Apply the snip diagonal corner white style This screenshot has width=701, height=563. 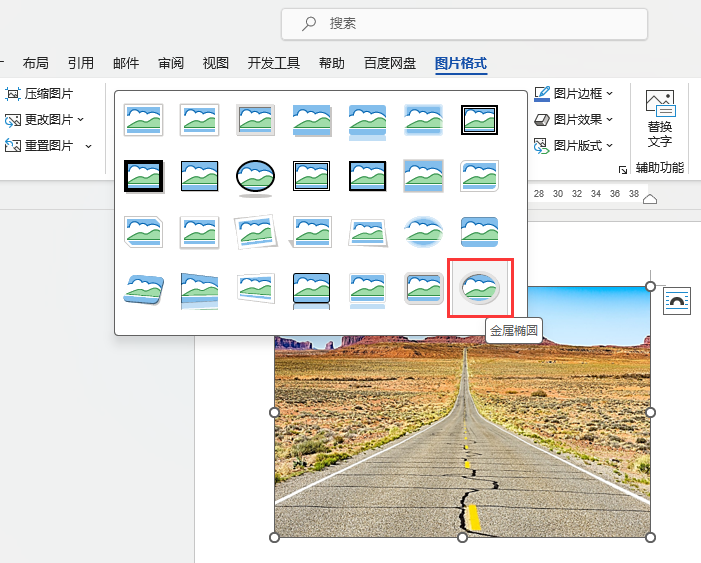point(144,232)
